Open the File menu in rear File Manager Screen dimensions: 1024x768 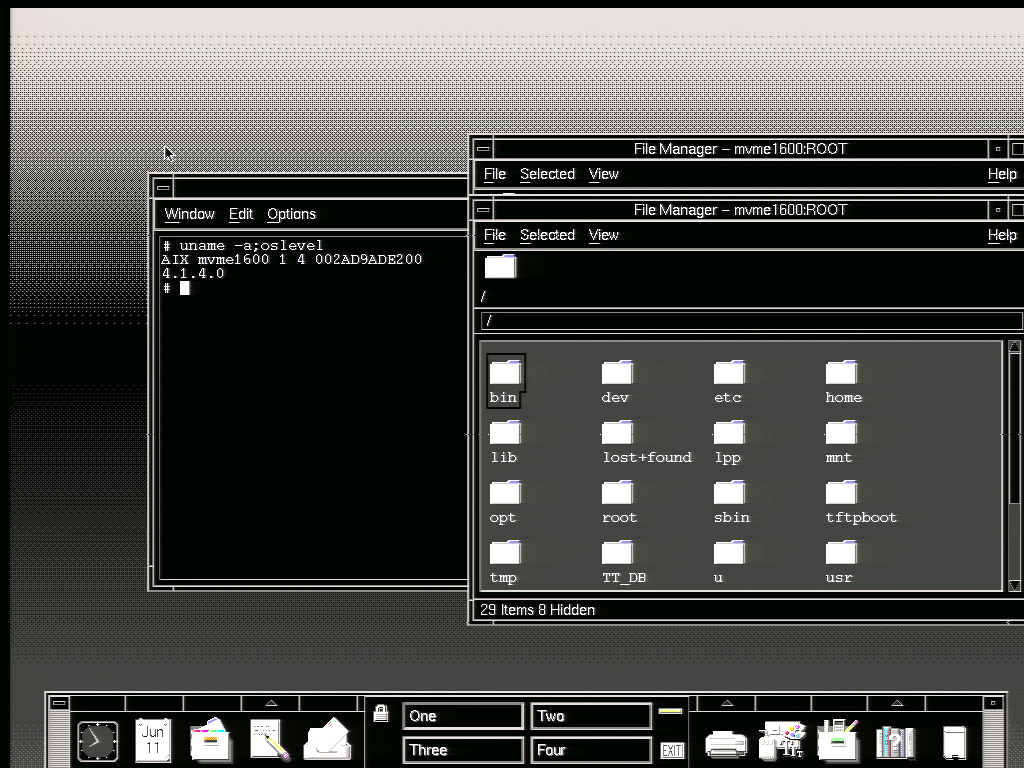coord(495,174)
